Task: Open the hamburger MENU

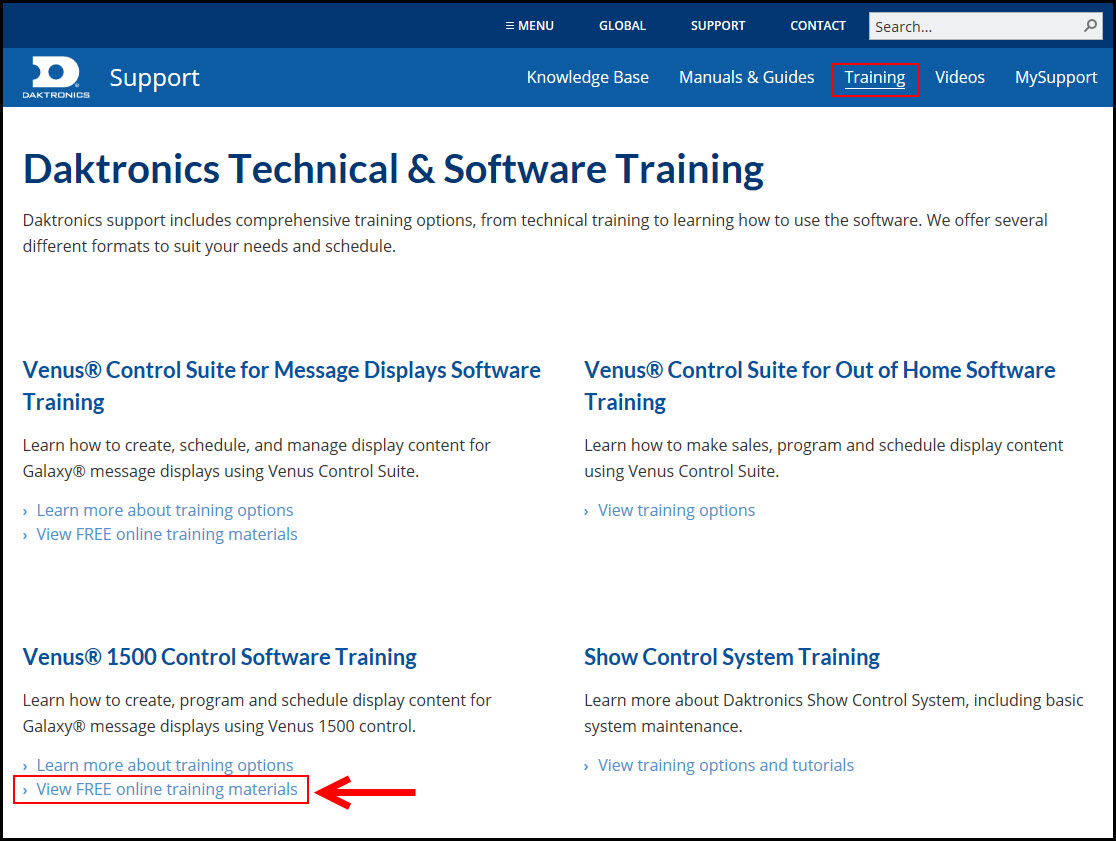Action: [529, 26]
